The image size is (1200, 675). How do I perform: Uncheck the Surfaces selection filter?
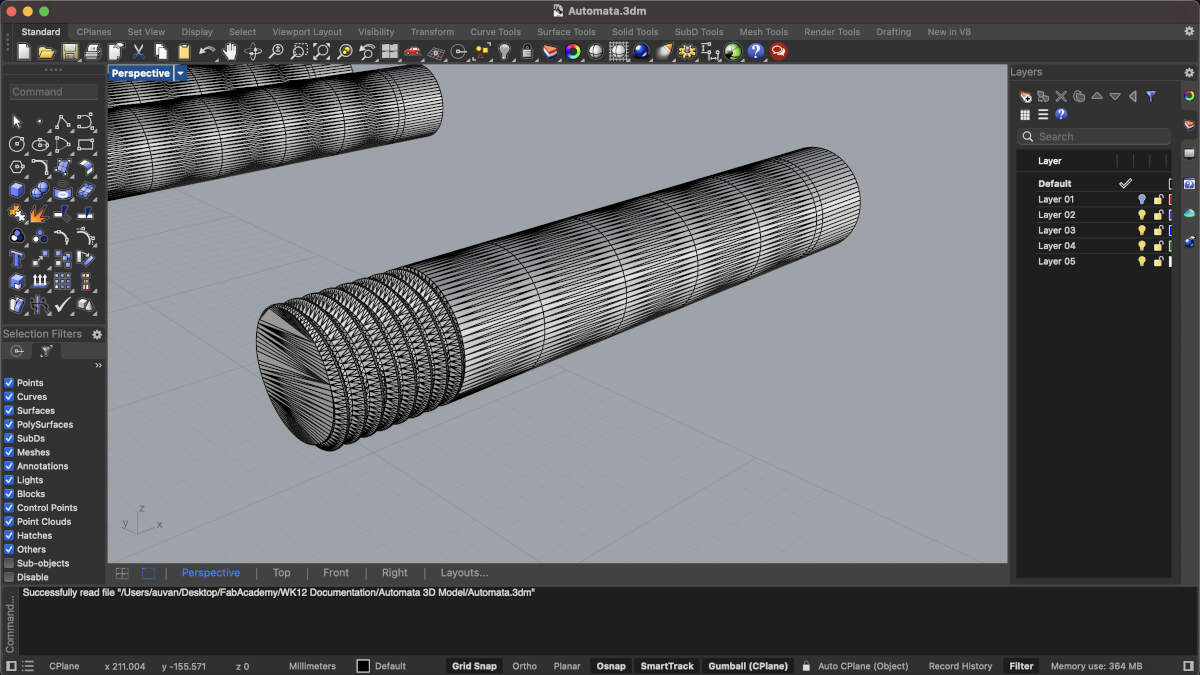click(9, 411)
